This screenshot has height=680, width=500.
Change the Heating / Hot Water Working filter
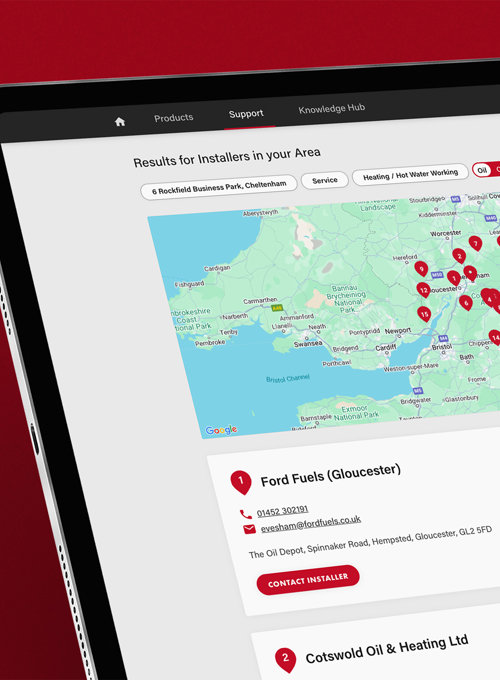[411, 174]
